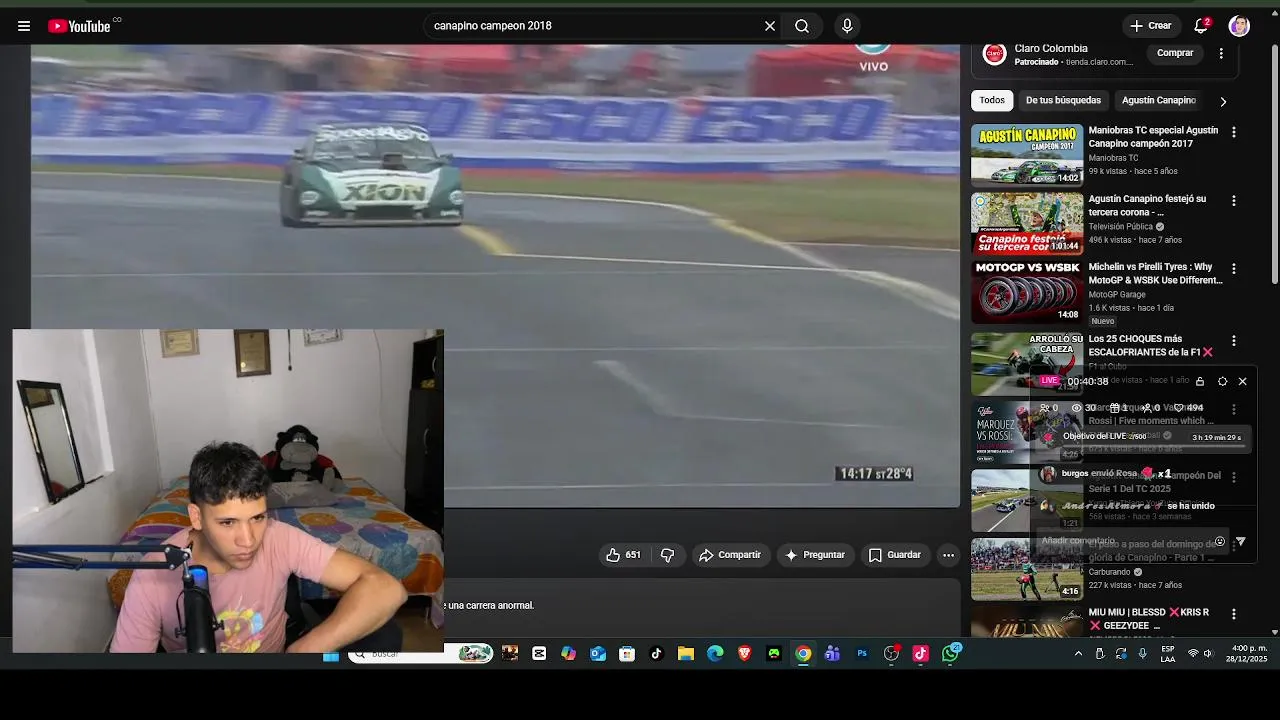The image size is (1280, 720).
Task: Start voice search with microphone
Action: (847, 26)
